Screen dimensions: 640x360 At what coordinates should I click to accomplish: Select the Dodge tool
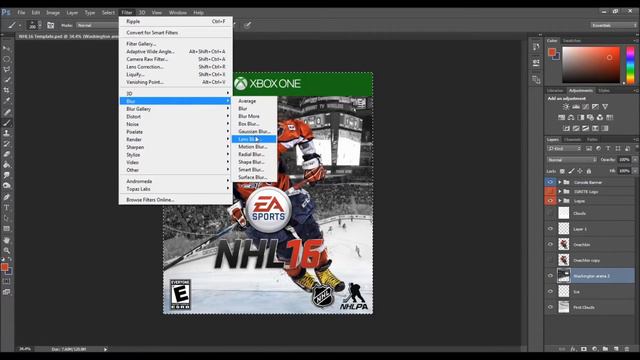[7, 186]
